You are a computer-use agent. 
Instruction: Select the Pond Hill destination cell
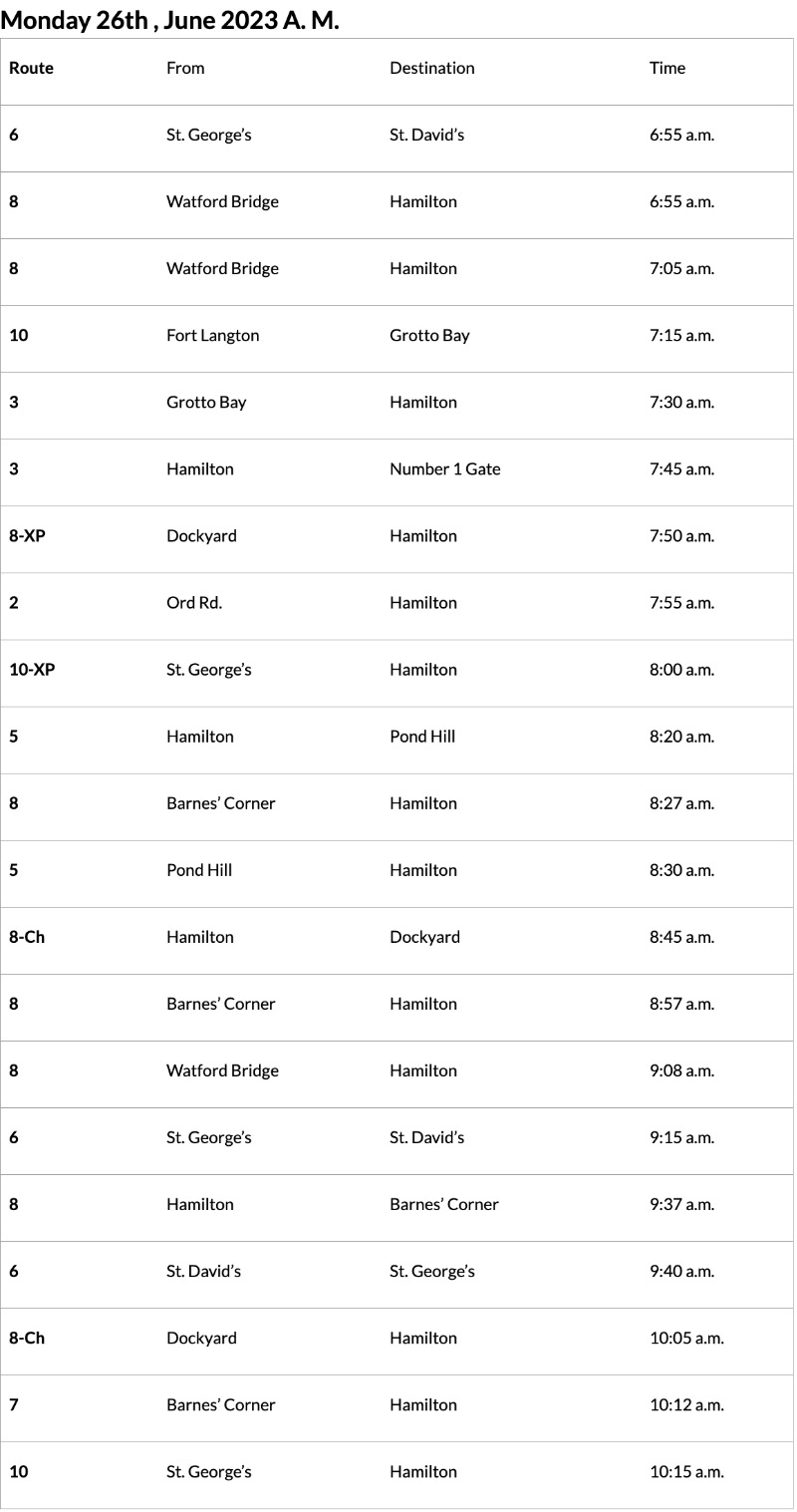pos(422,736)
